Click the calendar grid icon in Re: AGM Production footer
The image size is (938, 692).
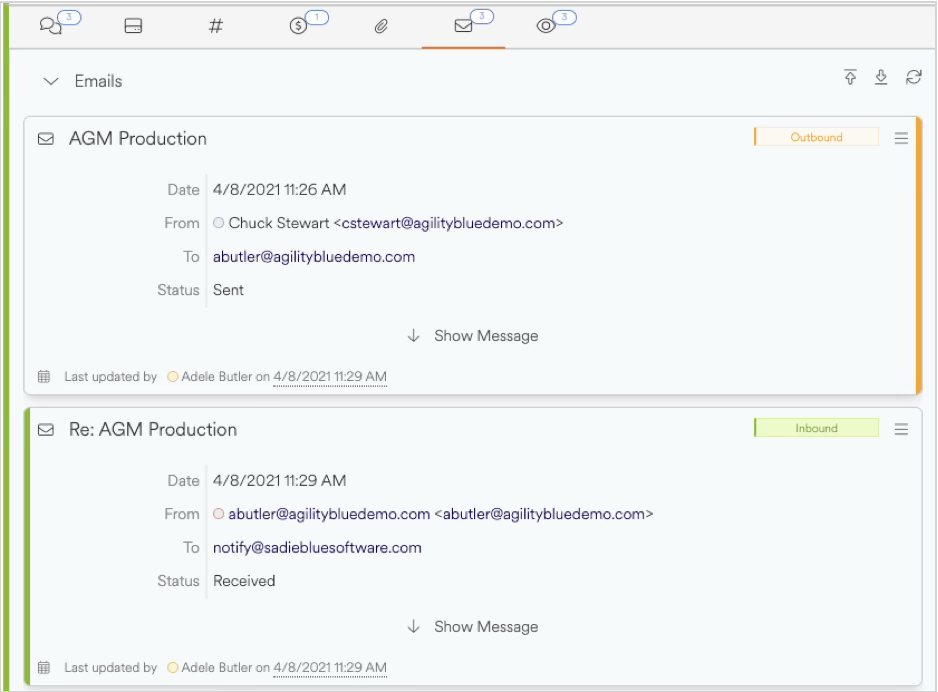coord(44,667)
